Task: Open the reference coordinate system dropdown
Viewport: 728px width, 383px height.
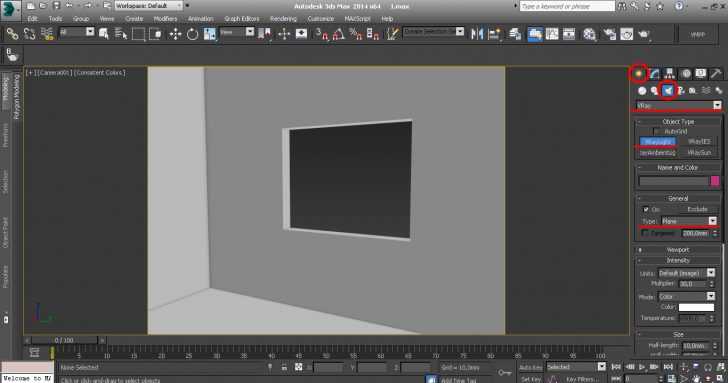Action: pos(237,32)
